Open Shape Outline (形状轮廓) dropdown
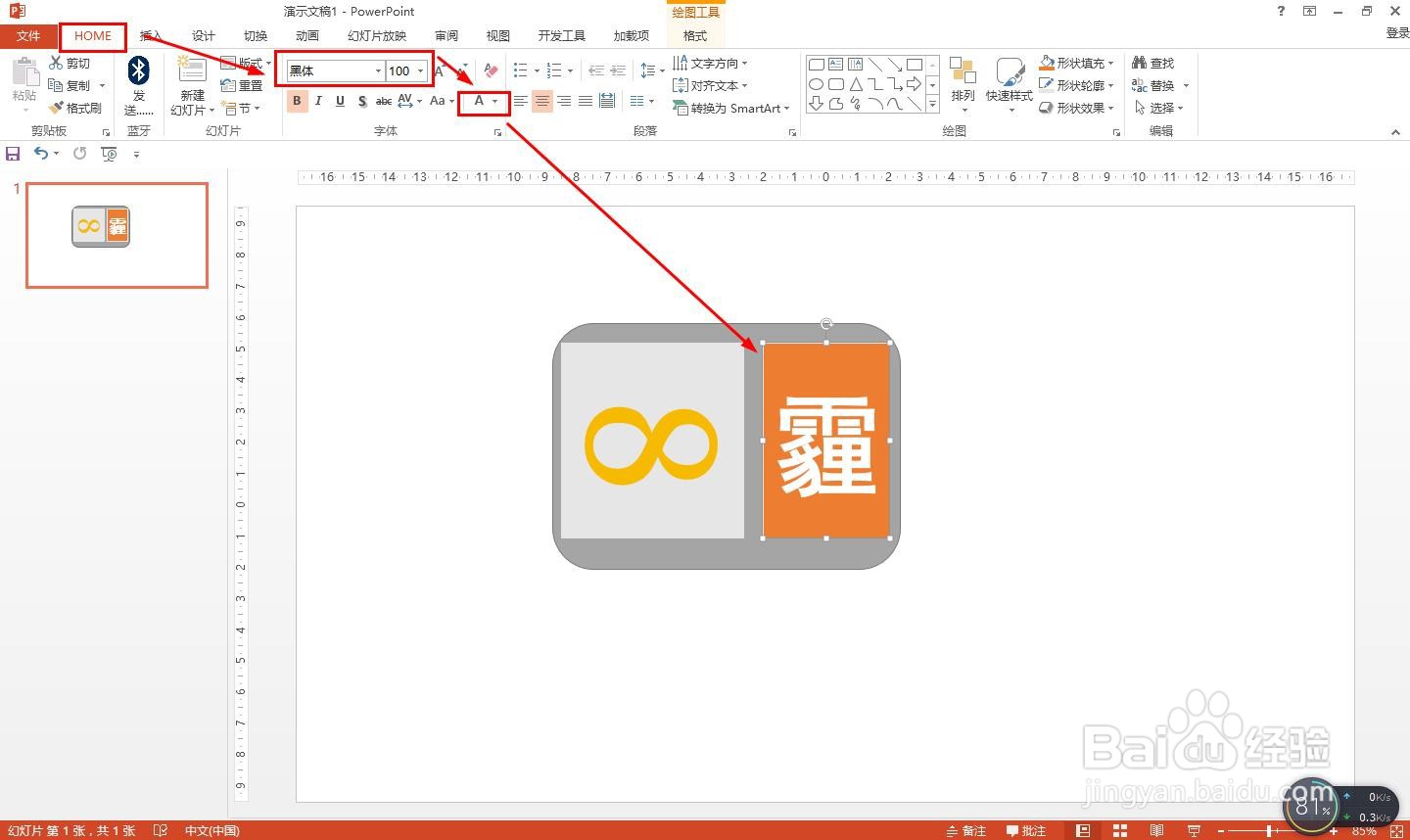 1077,85
